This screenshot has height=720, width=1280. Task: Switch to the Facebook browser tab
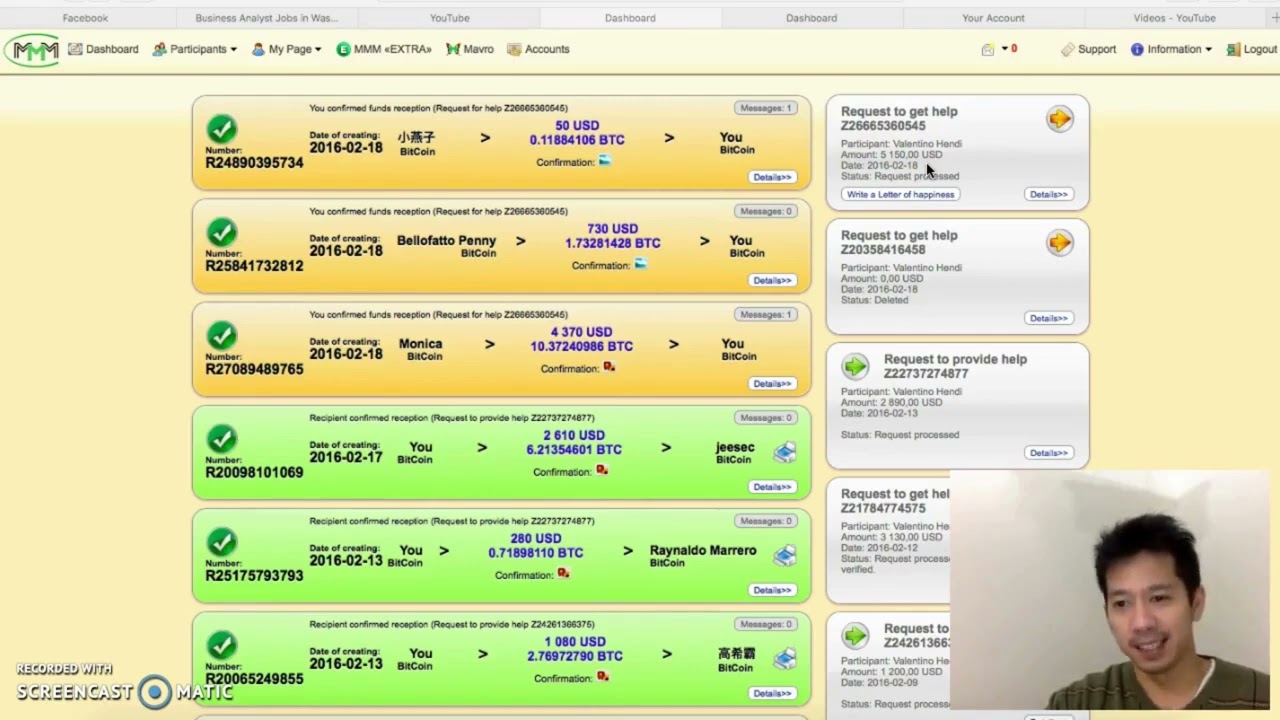click(85, 18)
